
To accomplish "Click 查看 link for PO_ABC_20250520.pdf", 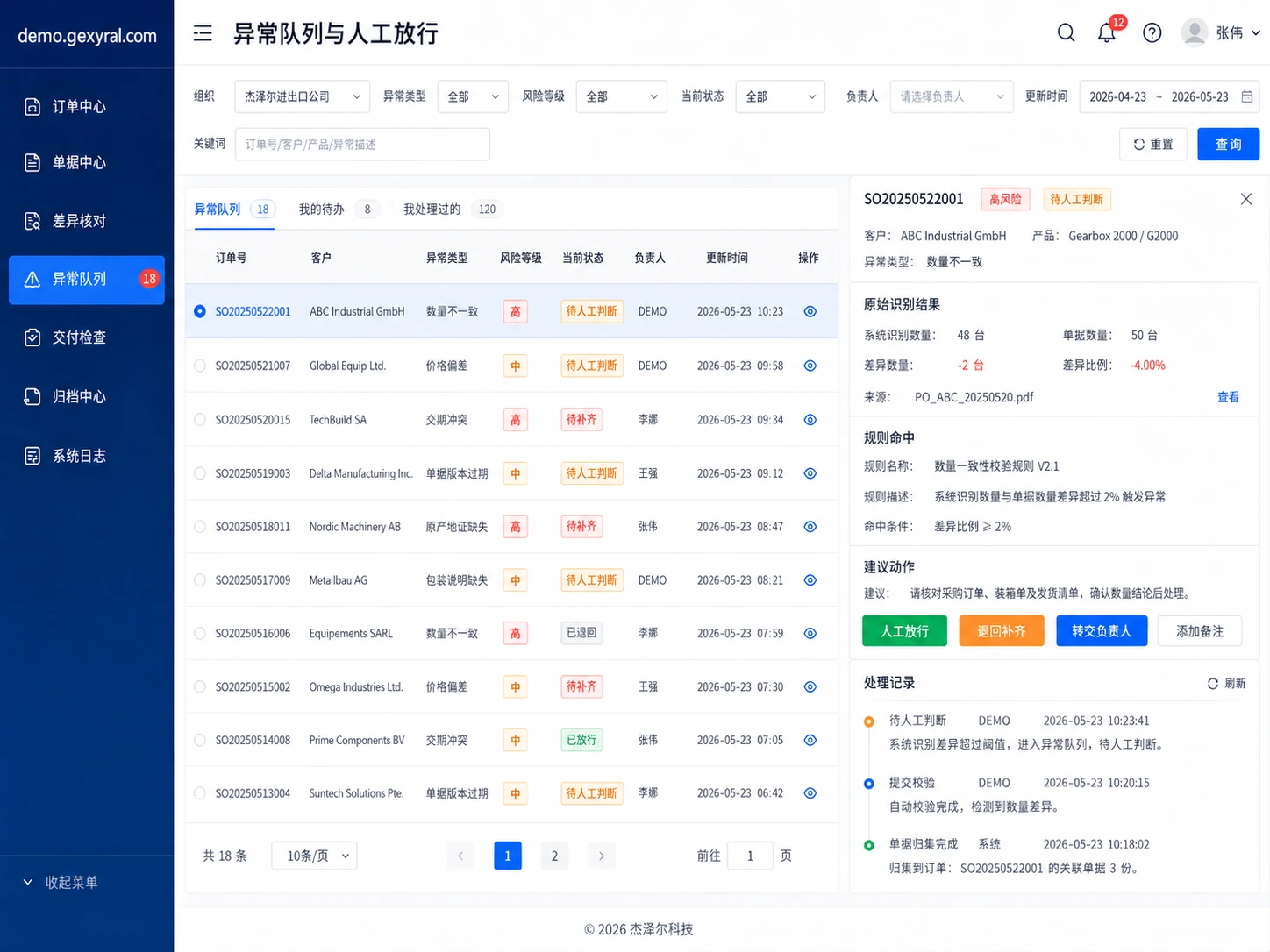I will click(1228, 397).
